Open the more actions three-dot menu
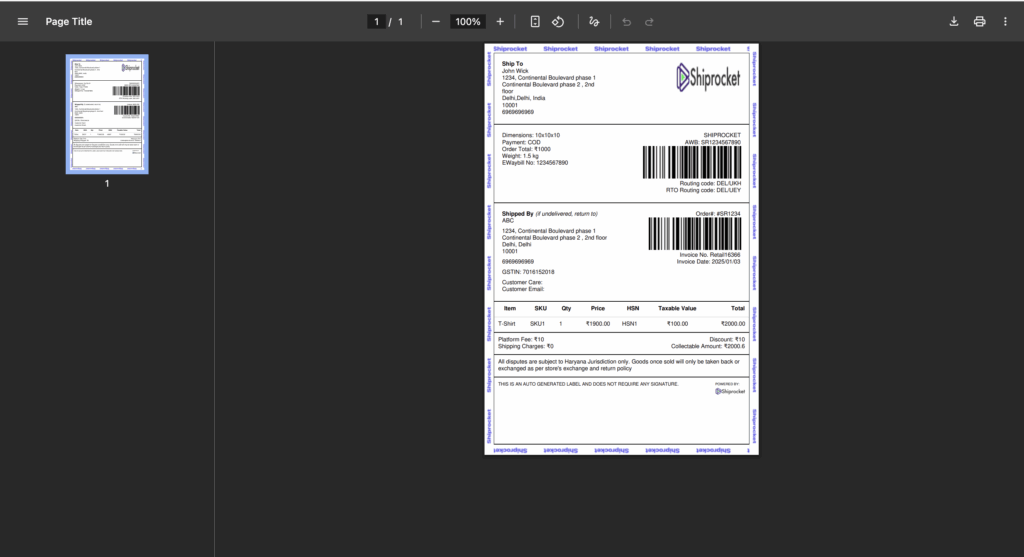Viewport: 1024px width, 557px height. [1005, 22]
